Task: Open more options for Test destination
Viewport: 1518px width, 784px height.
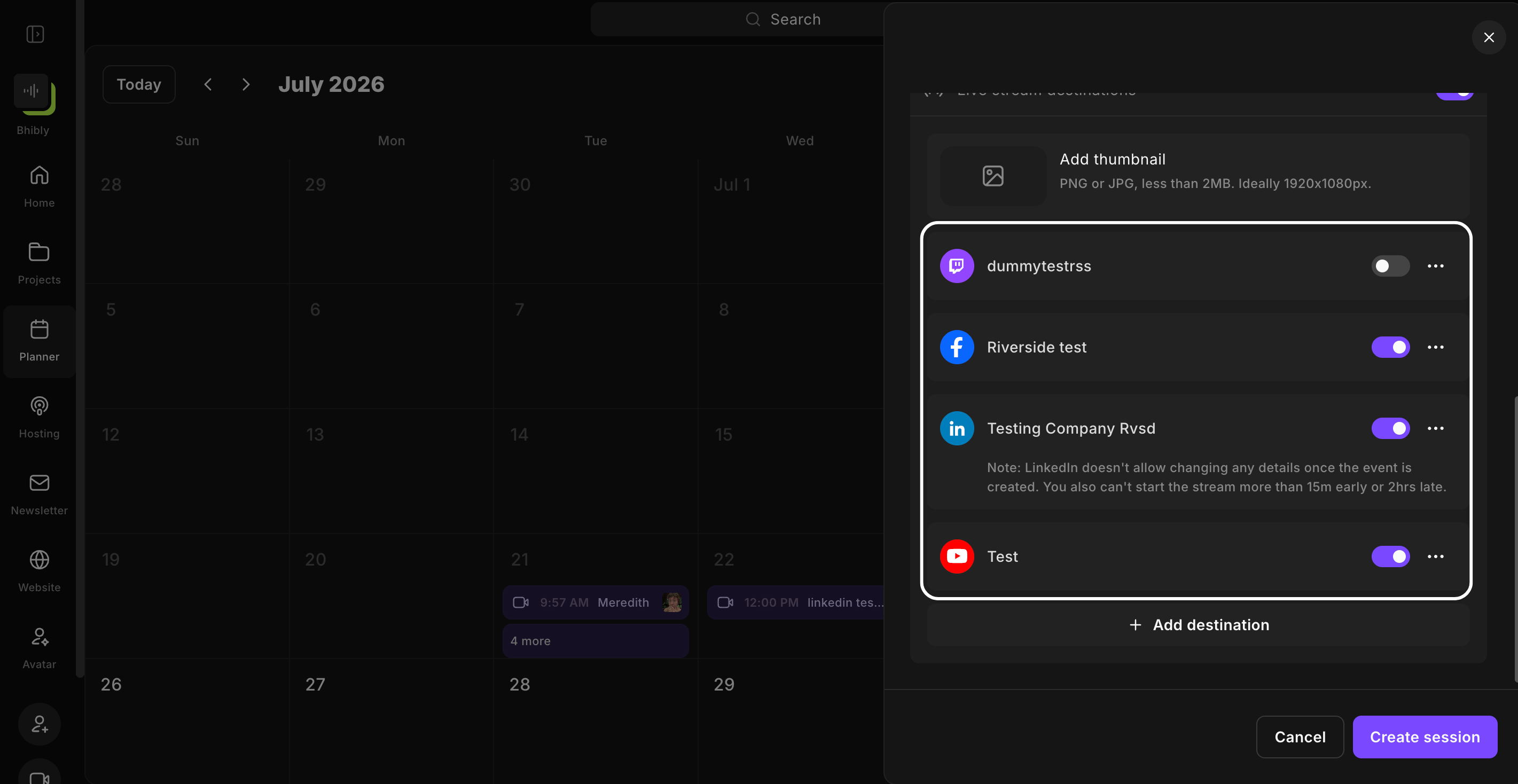Action: click(1436, 556)
